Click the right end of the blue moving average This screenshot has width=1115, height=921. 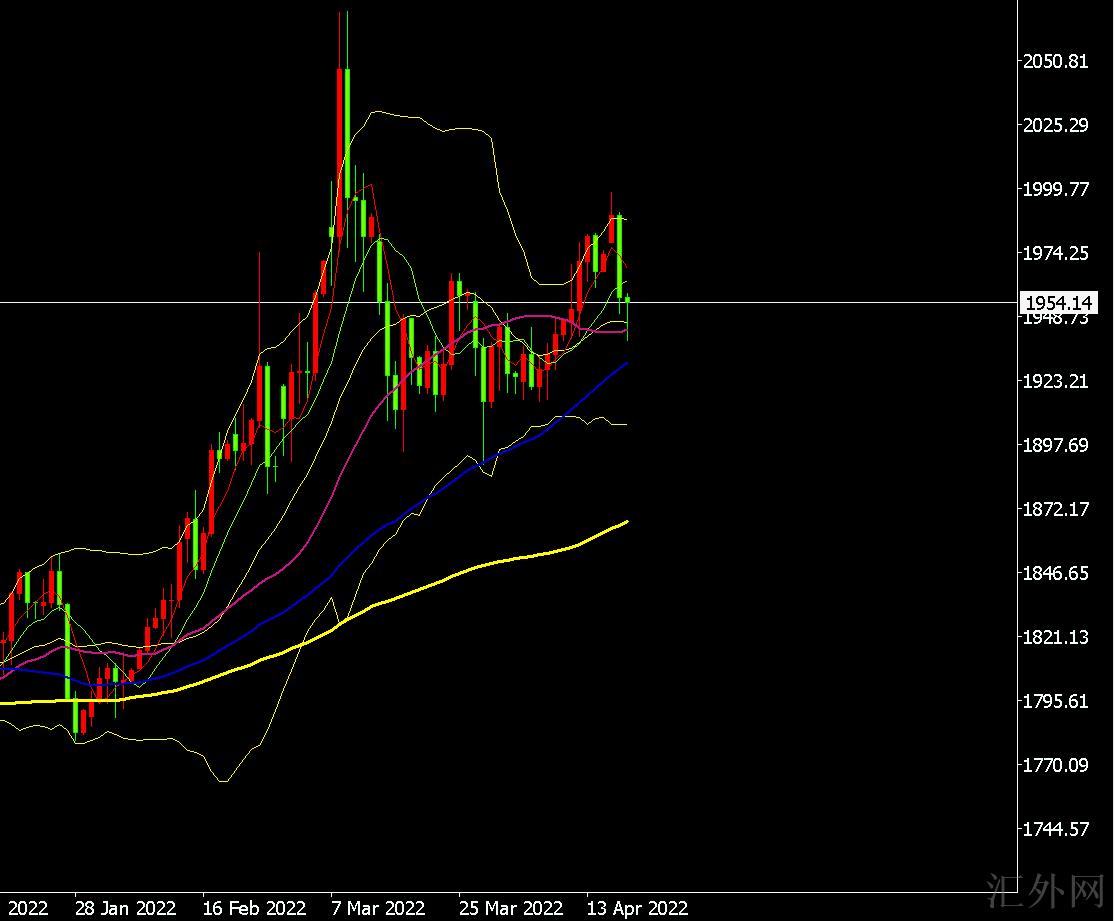click(x=625, y=365)
